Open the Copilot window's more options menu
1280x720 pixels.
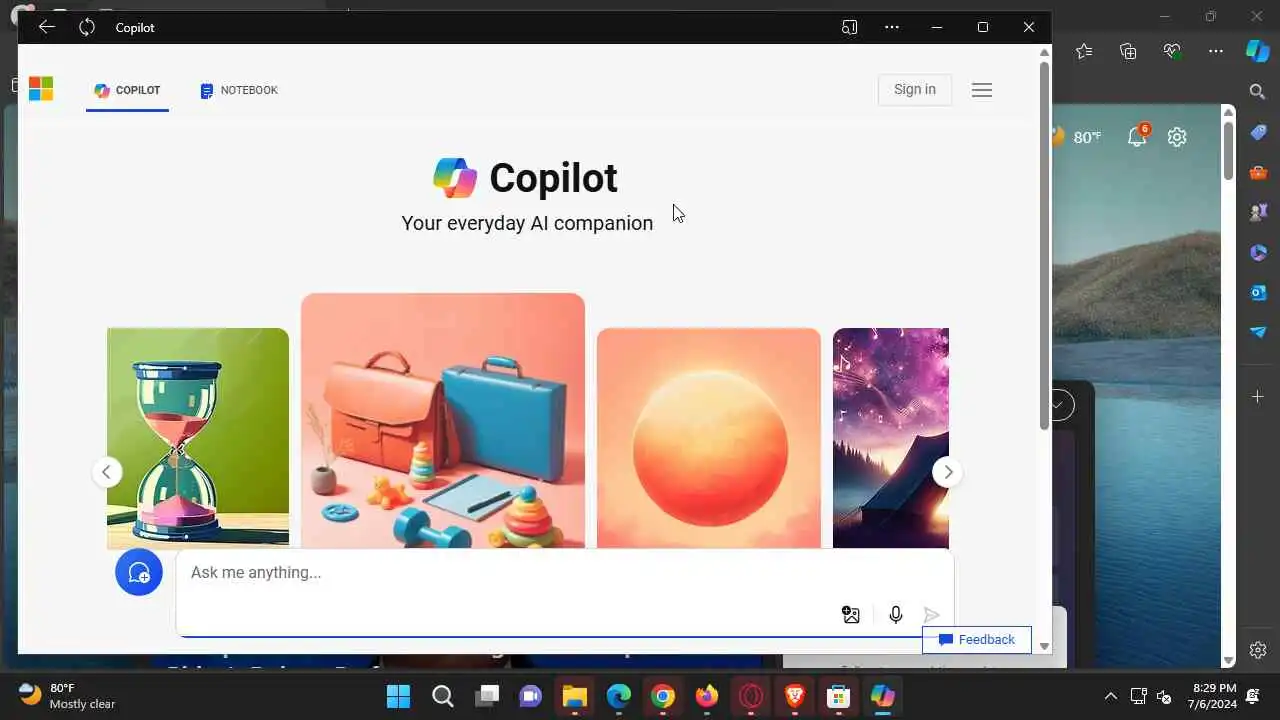point(892,27)
